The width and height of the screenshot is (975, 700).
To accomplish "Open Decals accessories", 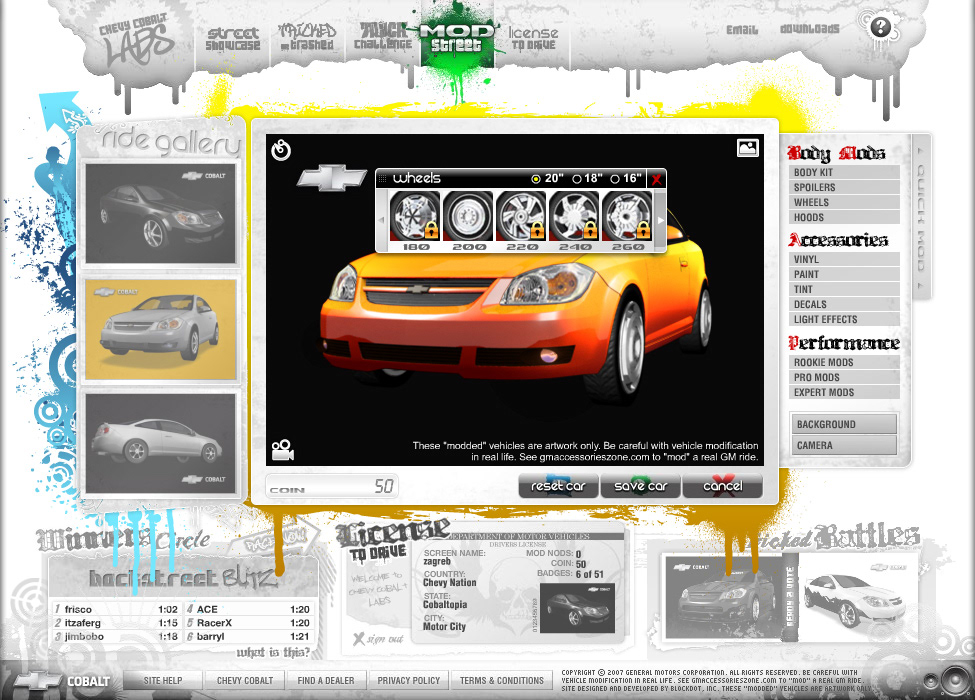I will coord(845,304).
